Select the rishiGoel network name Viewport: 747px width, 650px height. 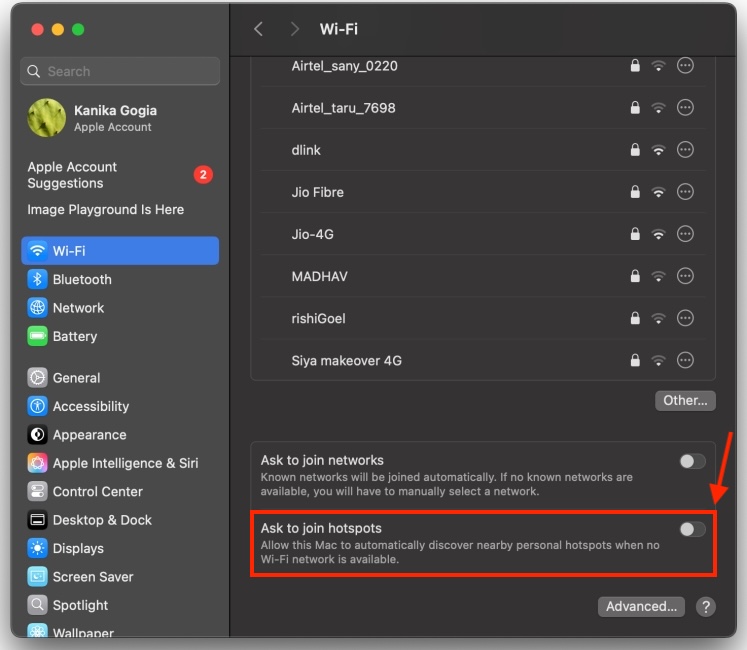(x=318, y=318)
